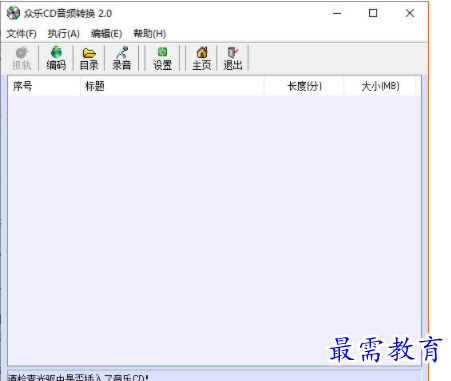Click the status bar message about music CD
This screenshot has height=381, width=451.
[78, 378]
